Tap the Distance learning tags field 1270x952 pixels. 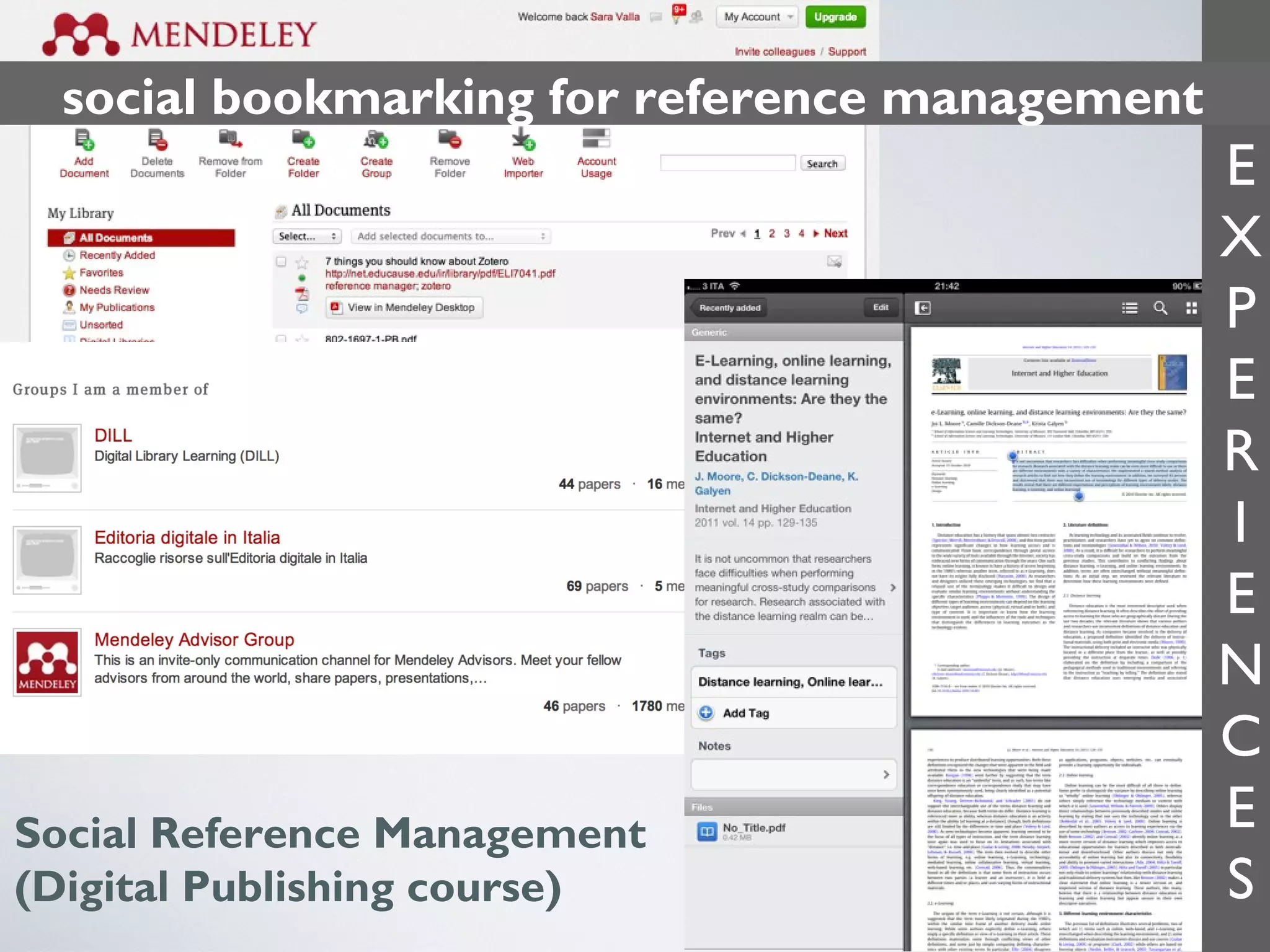(x=794, y=682)
